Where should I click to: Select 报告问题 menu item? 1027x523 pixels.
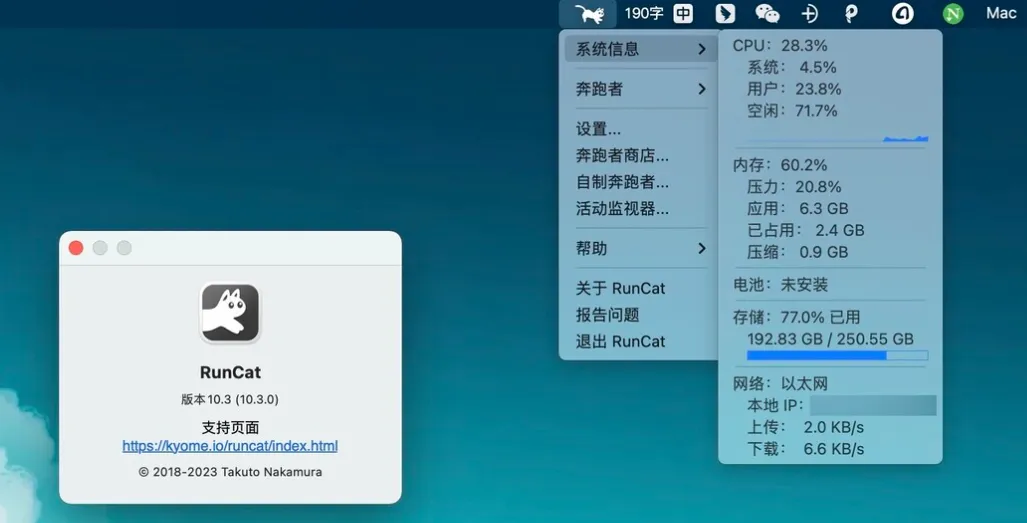point(607,315)
